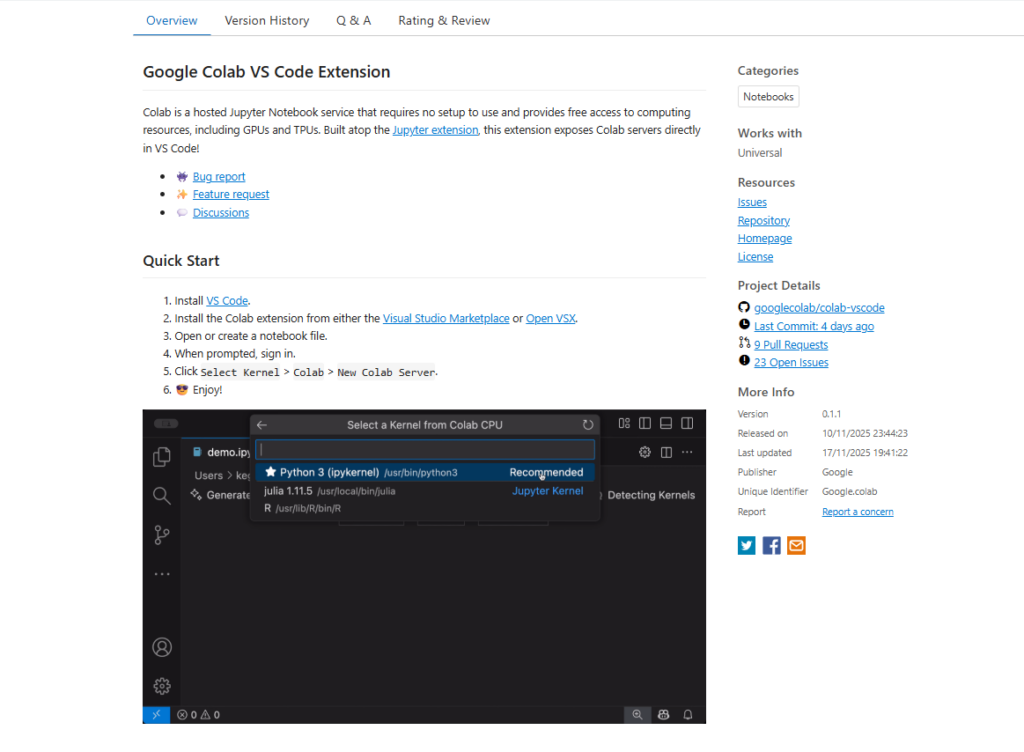Open the Bug report link
1024x752 pixels.
[x=219, y=176]
